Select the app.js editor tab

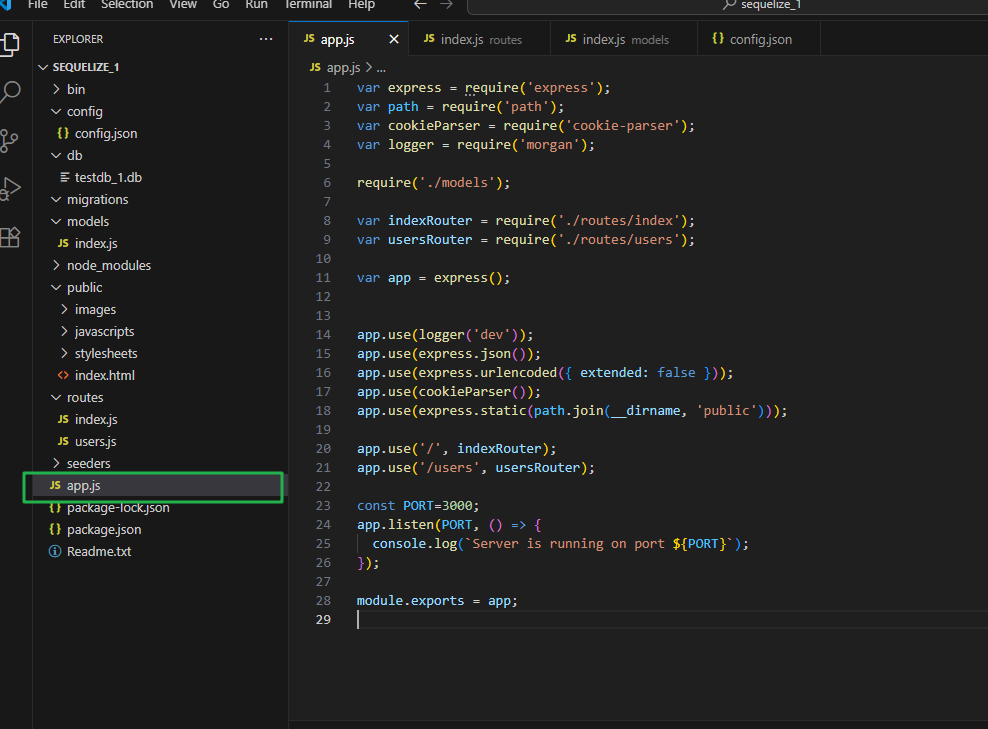pos(348,39)
